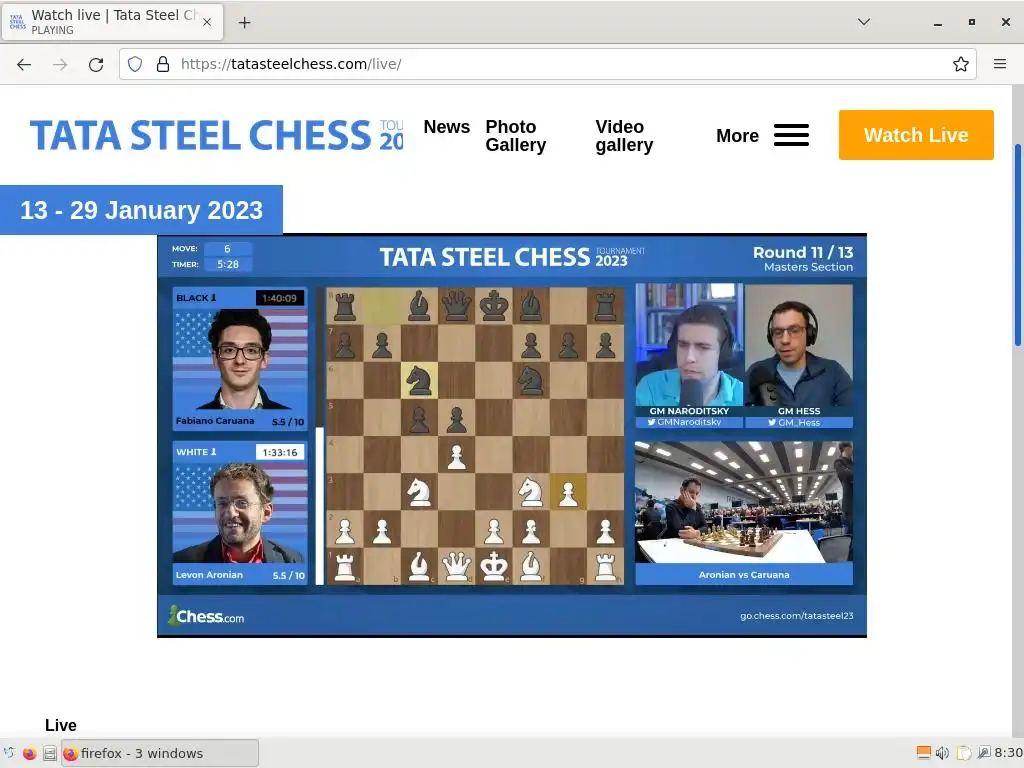The height and width of the screenshot is (768, 1024).
Task: Select the Watch live browser tab
Action: click(112, 22)
